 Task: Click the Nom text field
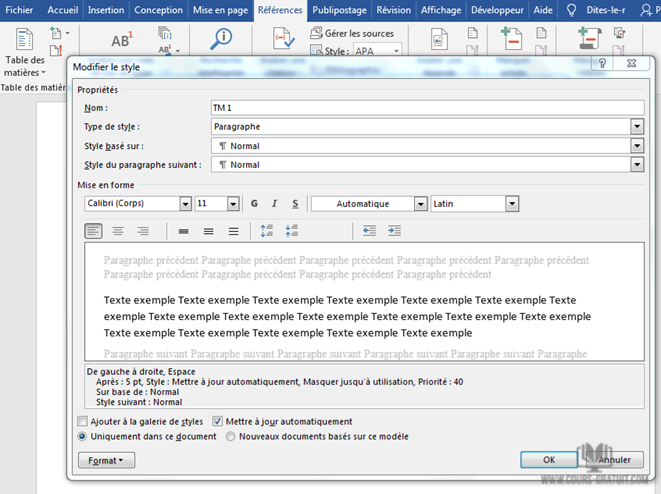click(427, 108)
